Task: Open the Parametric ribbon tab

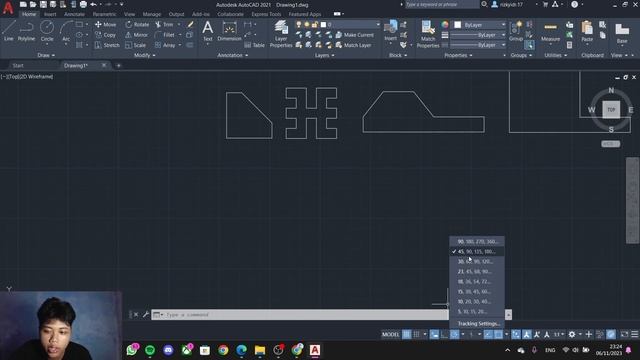Action: coord(104,14)
